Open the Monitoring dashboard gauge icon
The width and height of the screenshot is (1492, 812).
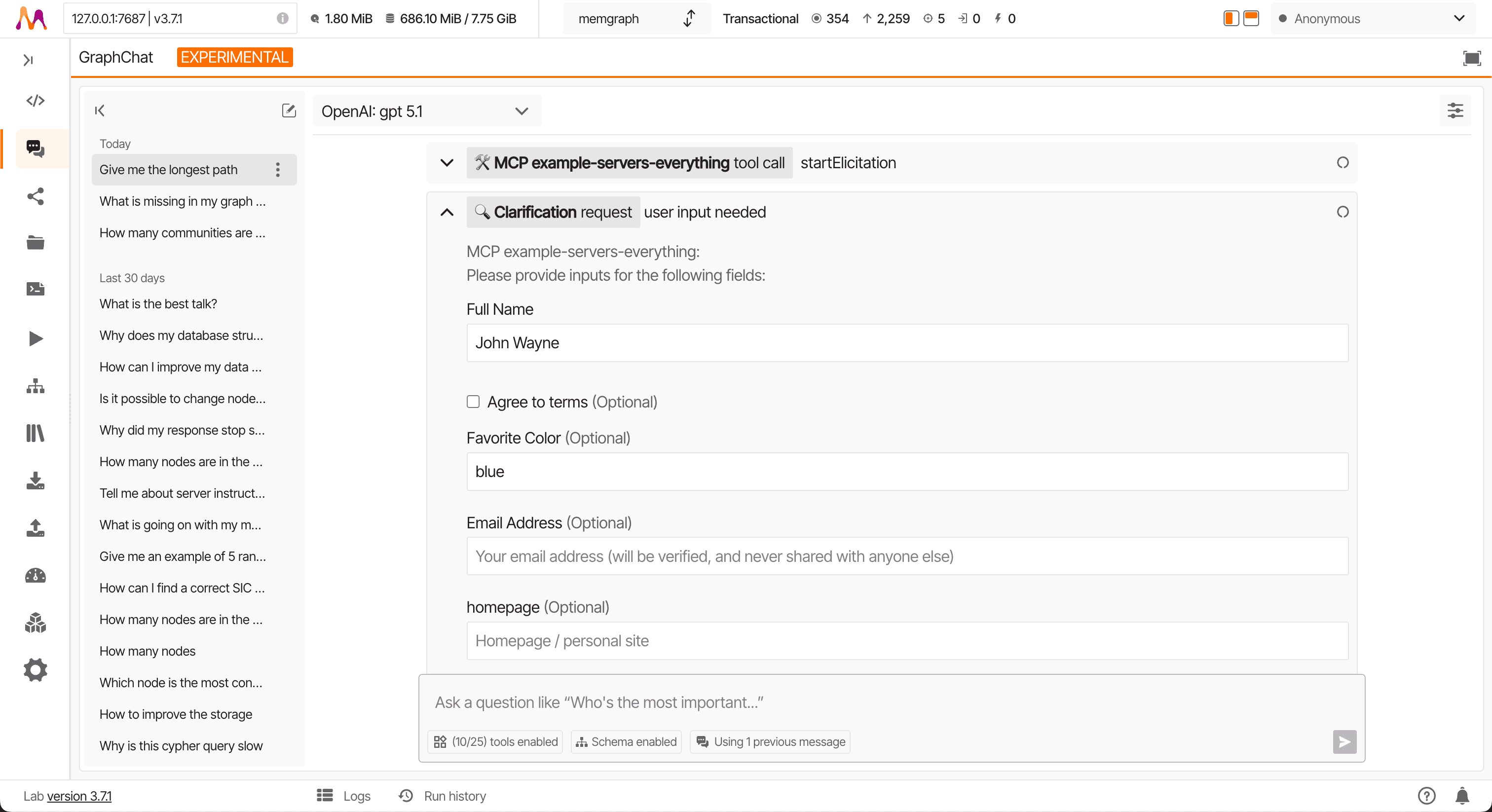tap(36, 575)
